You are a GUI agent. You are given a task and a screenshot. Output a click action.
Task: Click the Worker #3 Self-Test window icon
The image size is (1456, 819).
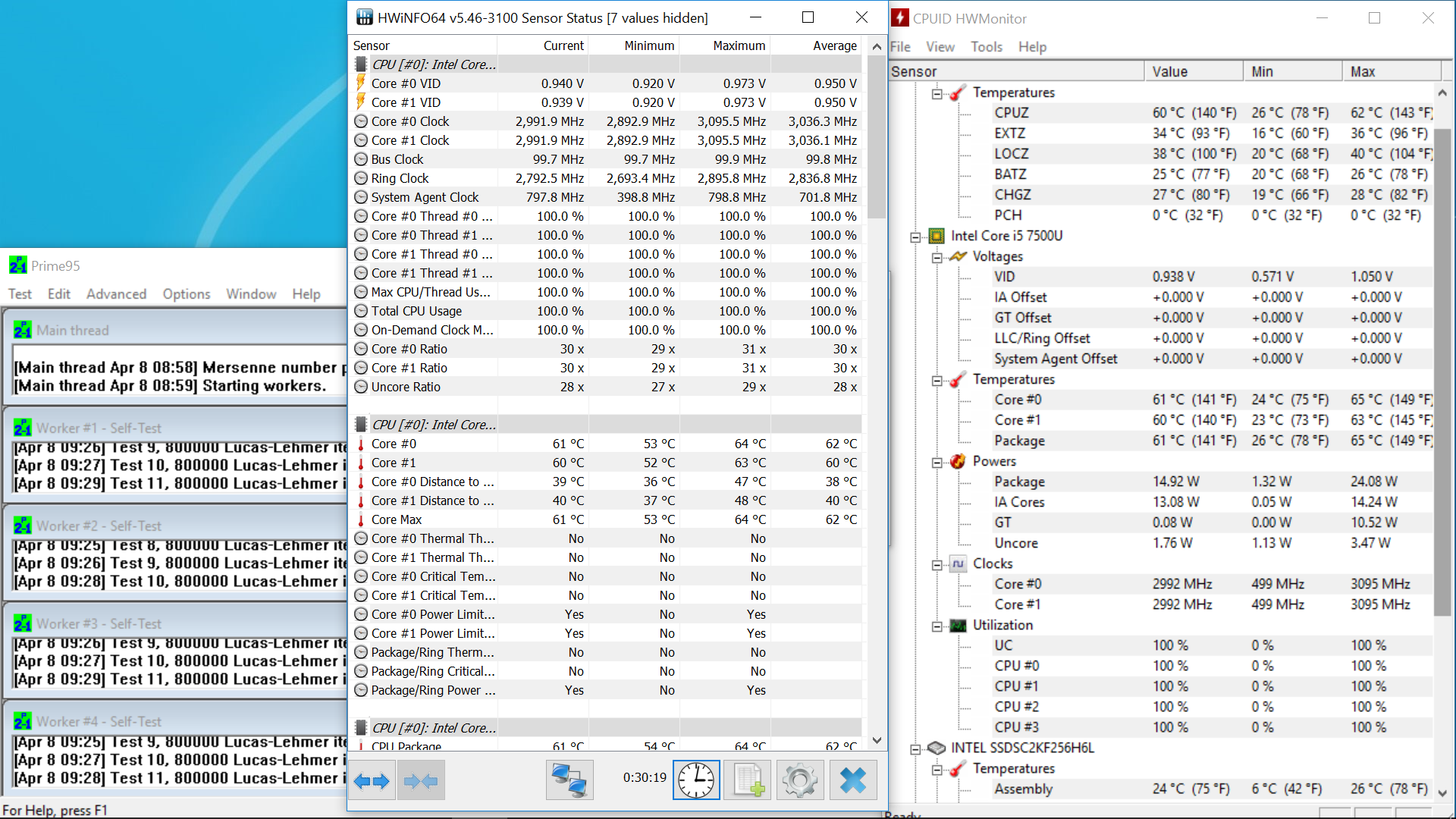(23, 623)
